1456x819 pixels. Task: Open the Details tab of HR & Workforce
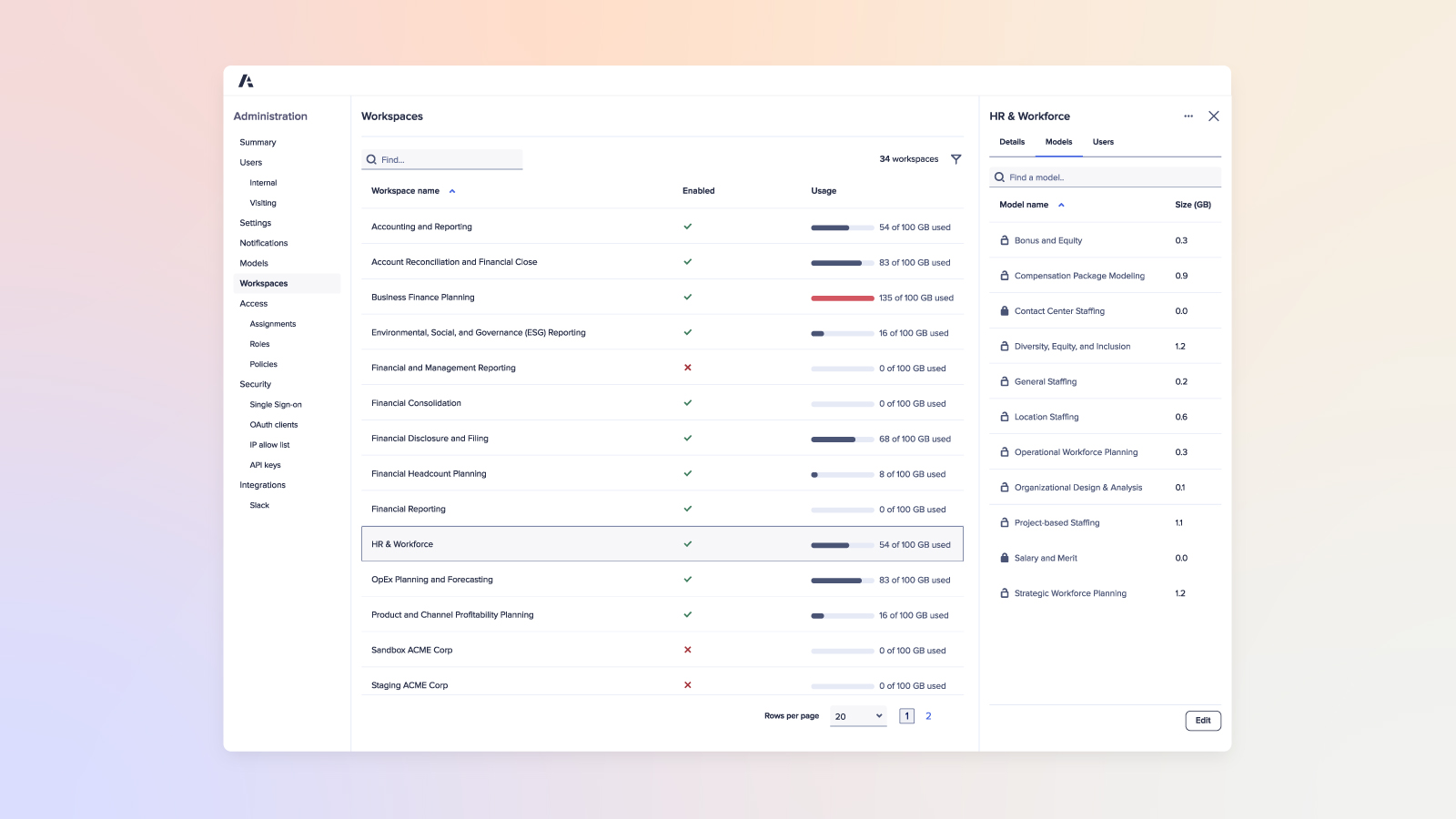point(1012,142)
